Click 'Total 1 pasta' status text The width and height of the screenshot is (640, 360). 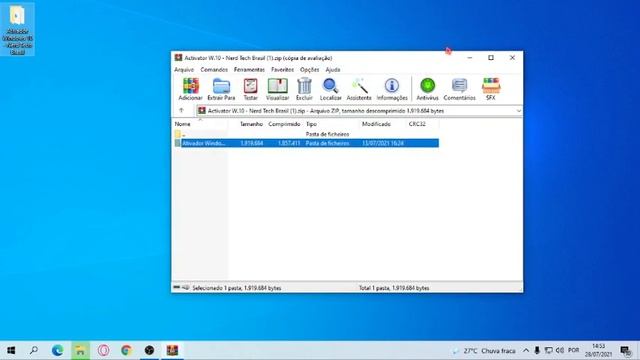(394, 288)
